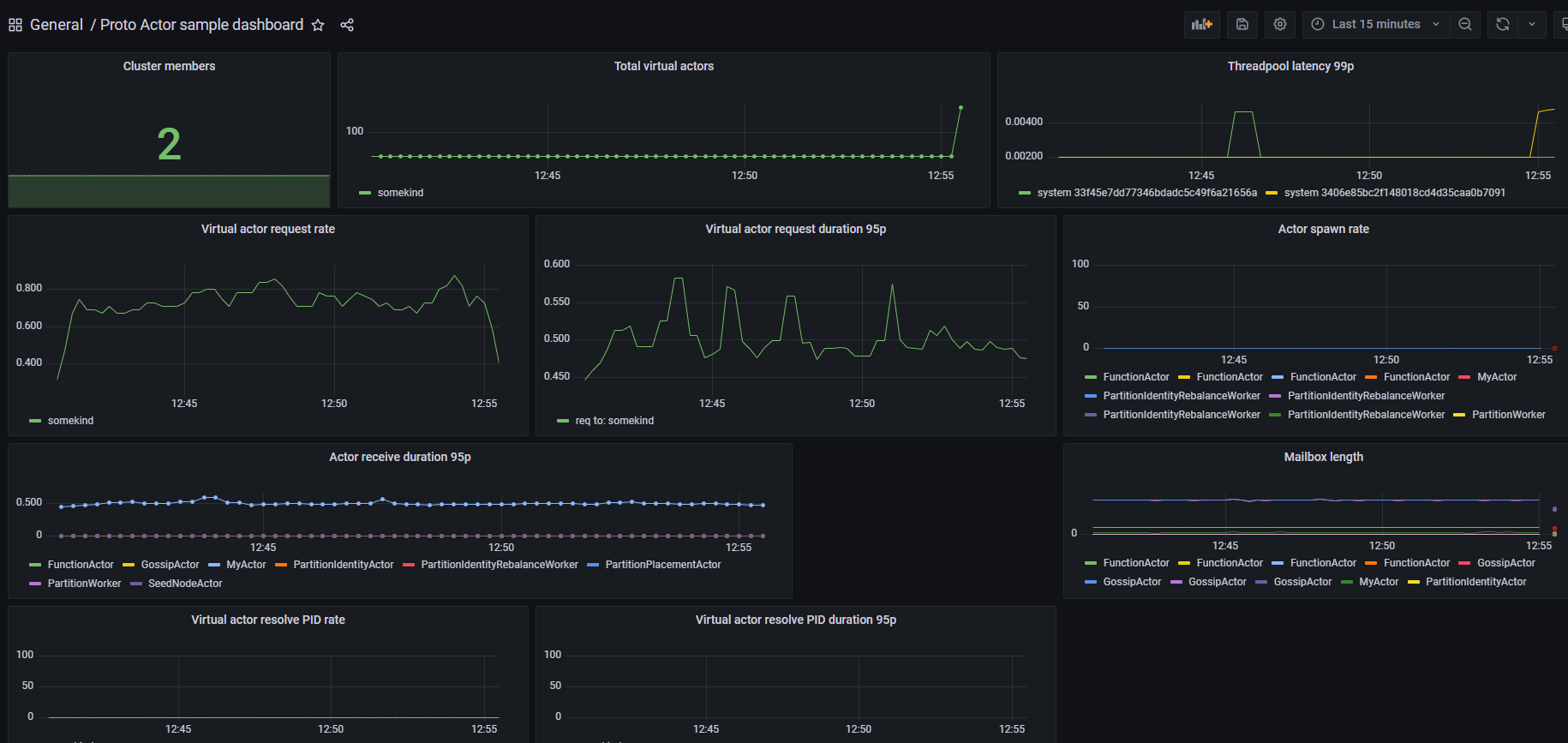Open the Mailbox length panel title menu
Screen dimensions: 1568x743
point(1323,457)
